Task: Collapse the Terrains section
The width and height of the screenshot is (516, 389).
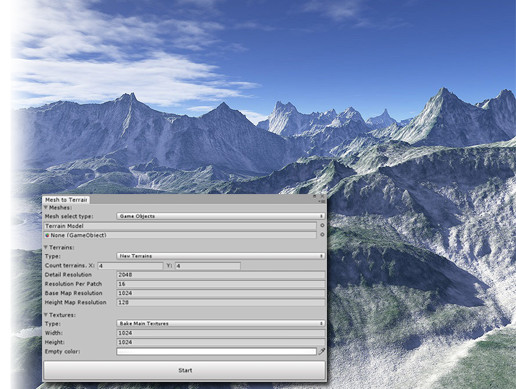Action: [x=46, y=247]
